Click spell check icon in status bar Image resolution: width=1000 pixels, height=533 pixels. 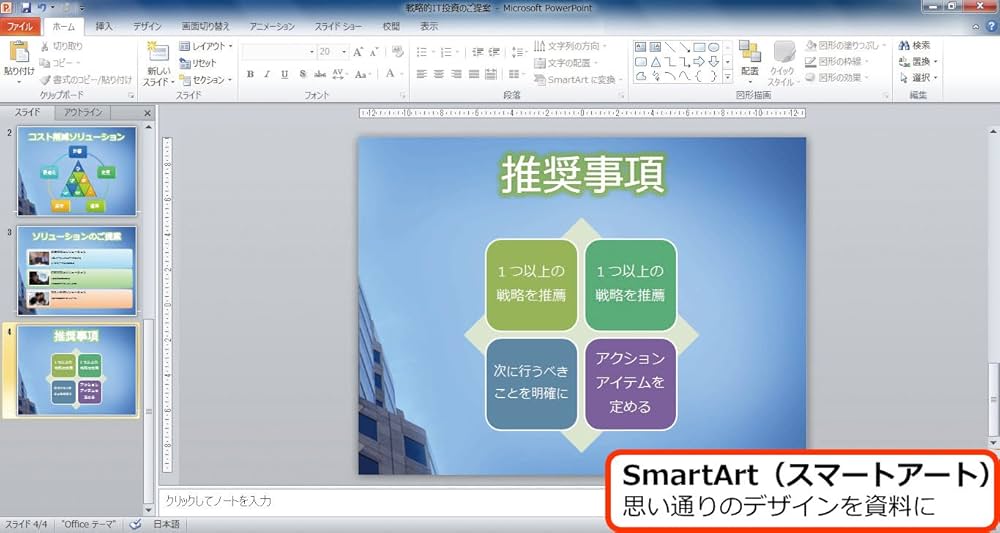[135, 524]
